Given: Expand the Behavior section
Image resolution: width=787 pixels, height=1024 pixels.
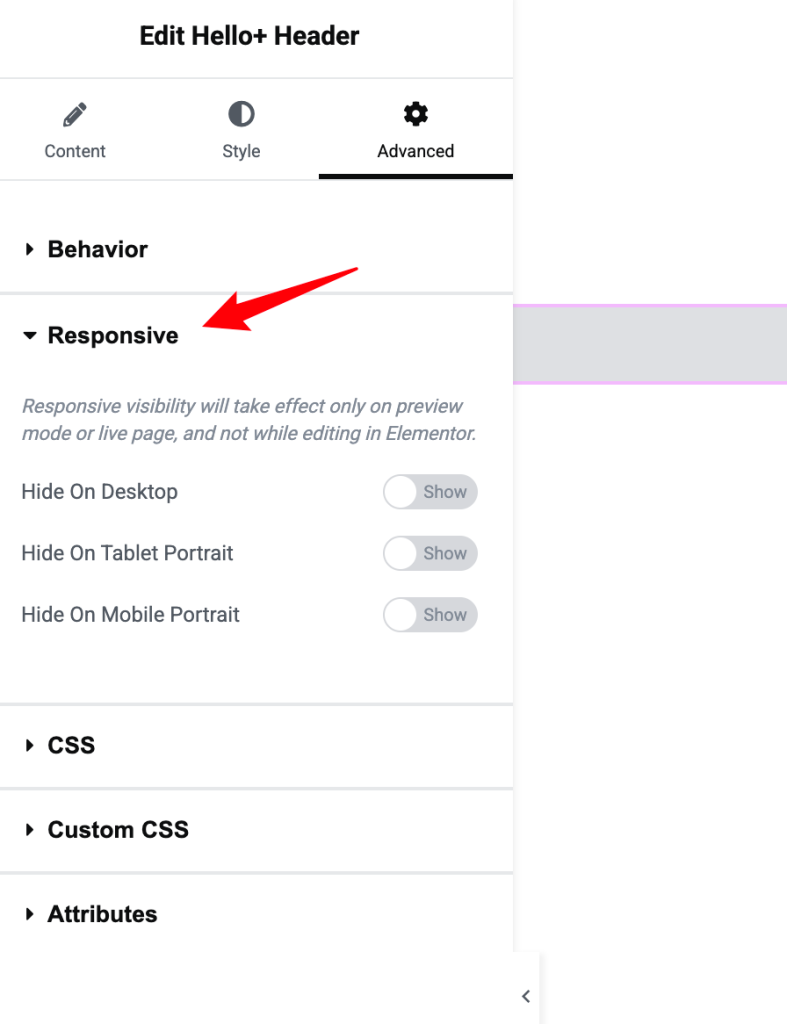Looking at the screenshot, I should point(256,249).
